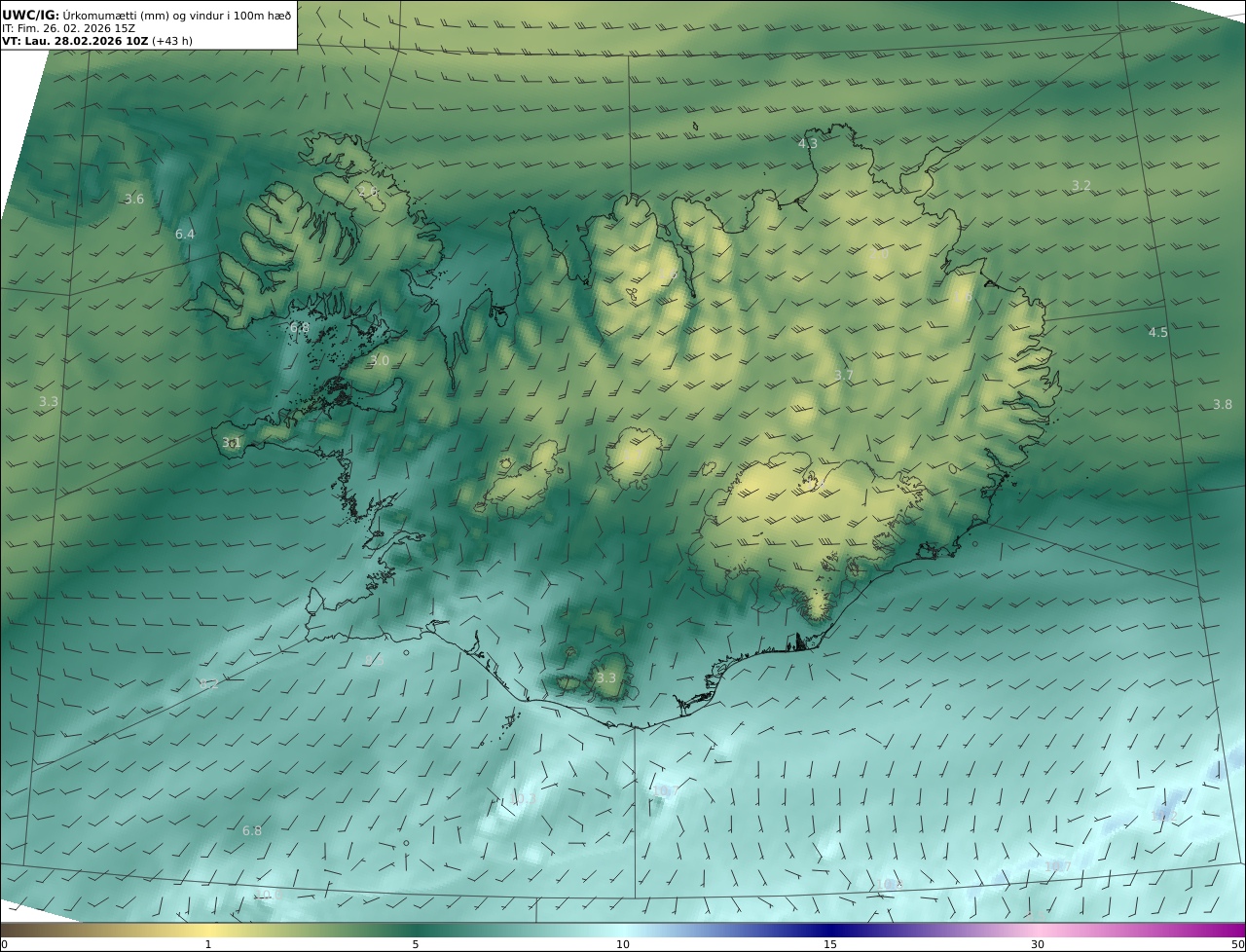Click the '3.7' value label on map
This screenshot has width=1246, height=952.
coord(844,376)
